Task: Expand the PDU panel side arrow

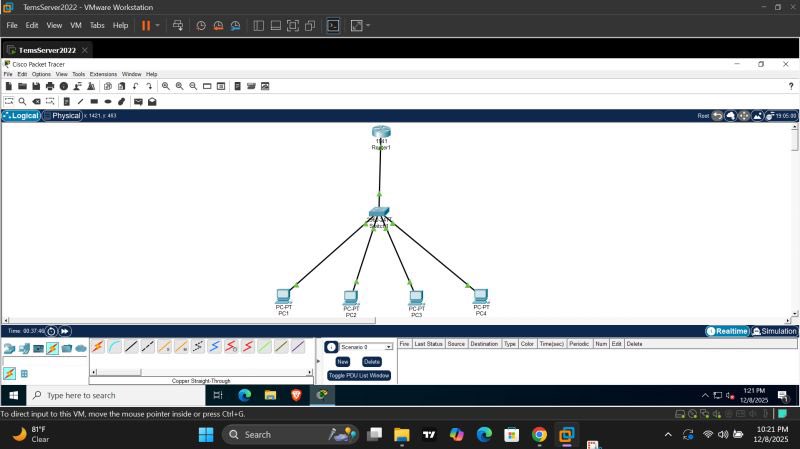Action: coord(318,361)
